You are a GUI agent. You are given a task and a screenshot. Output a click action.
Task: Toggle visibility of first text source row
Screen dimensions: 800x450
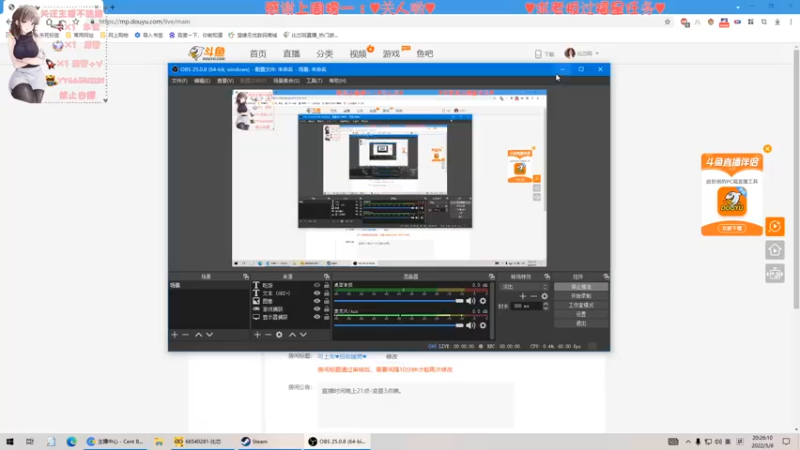(x=317, y=285)
